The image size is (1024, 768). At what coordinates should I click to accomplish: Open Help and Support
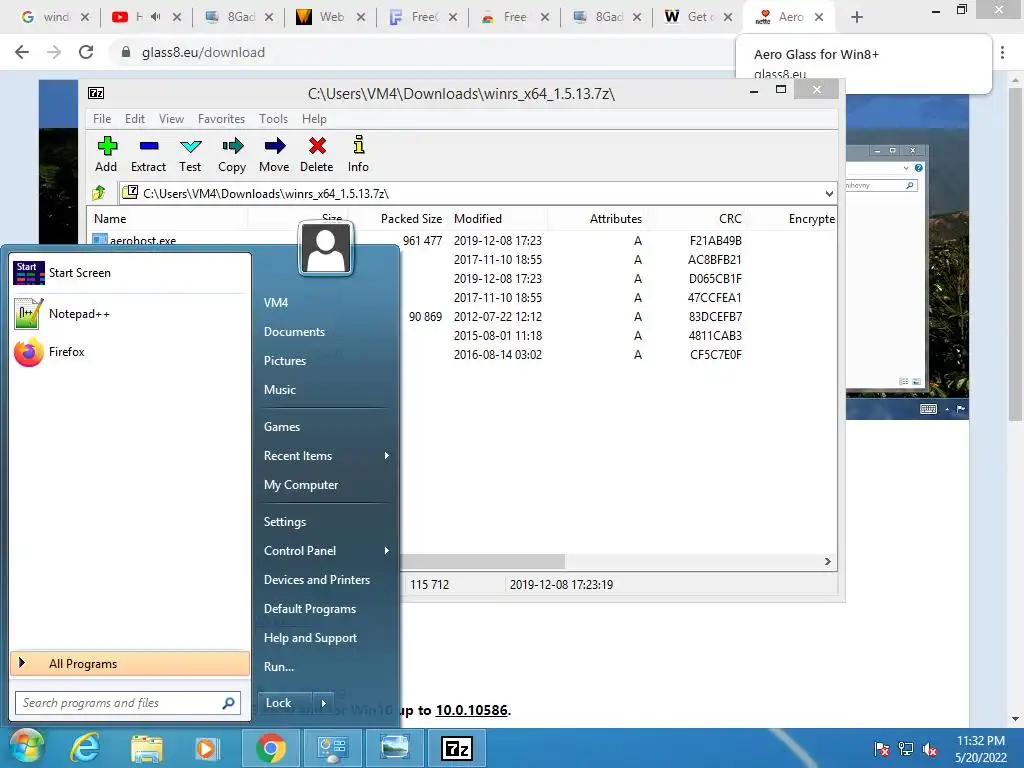[310, 638]
